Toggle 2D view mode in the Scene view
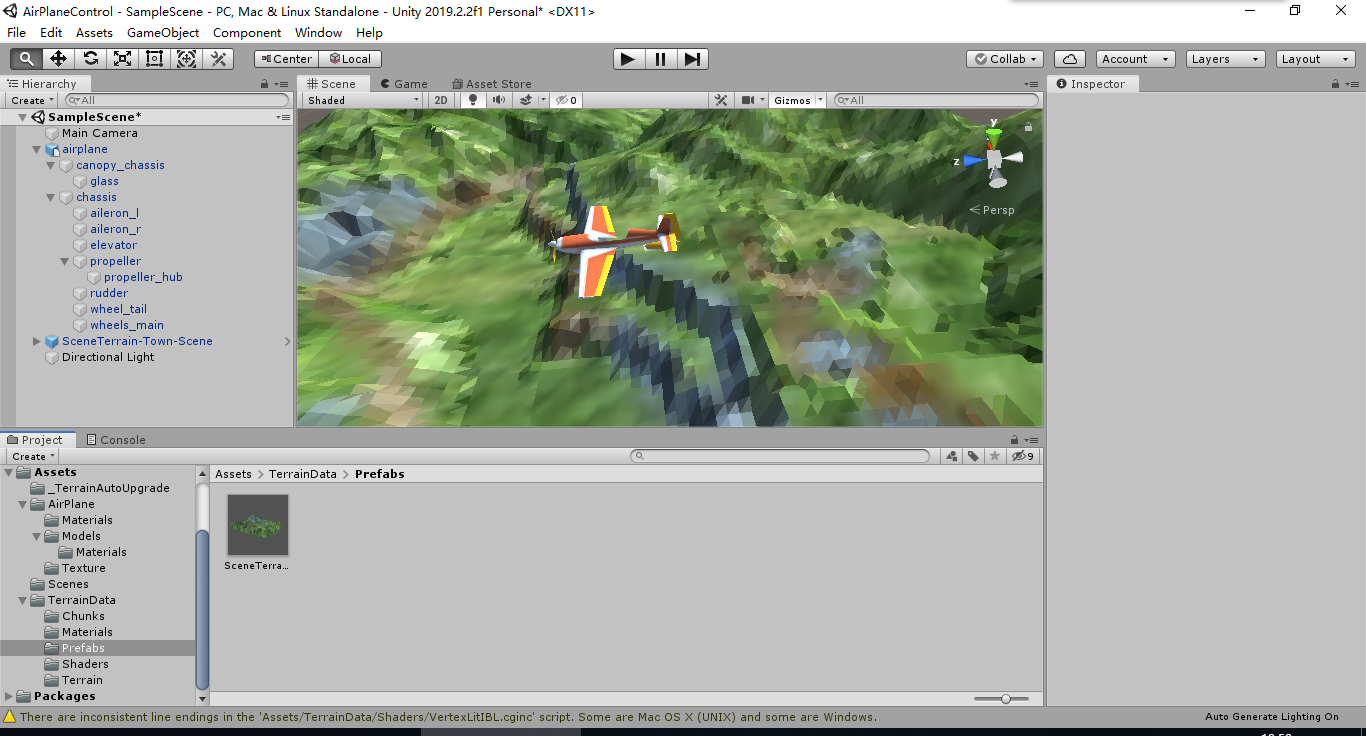The width and height of the screenshot is (1366, 736). 441,100
